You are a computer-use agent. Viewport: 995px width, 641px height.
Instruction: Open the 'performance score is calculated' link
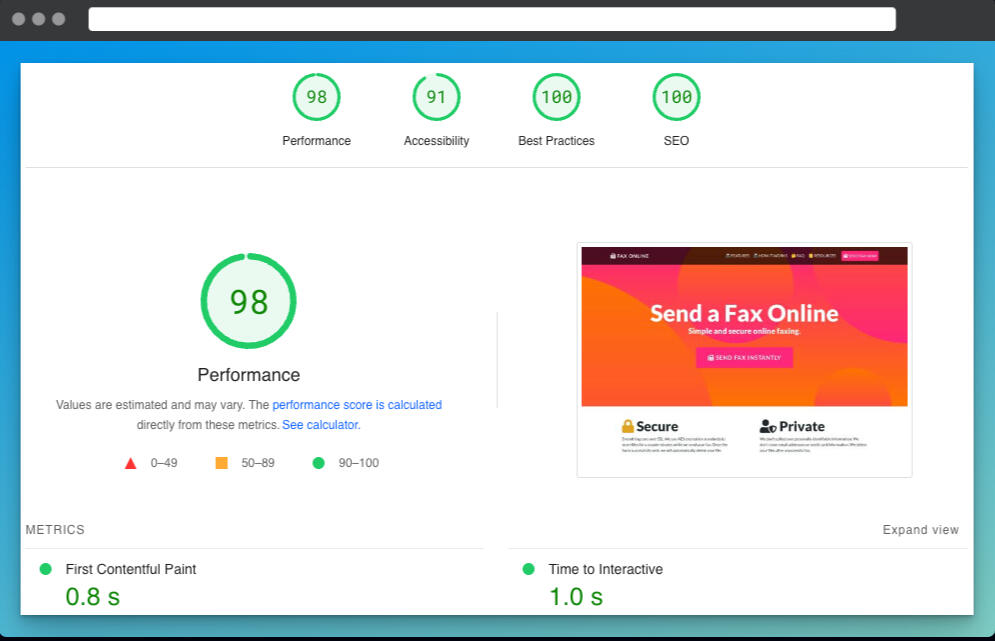[x=357, y=405]
